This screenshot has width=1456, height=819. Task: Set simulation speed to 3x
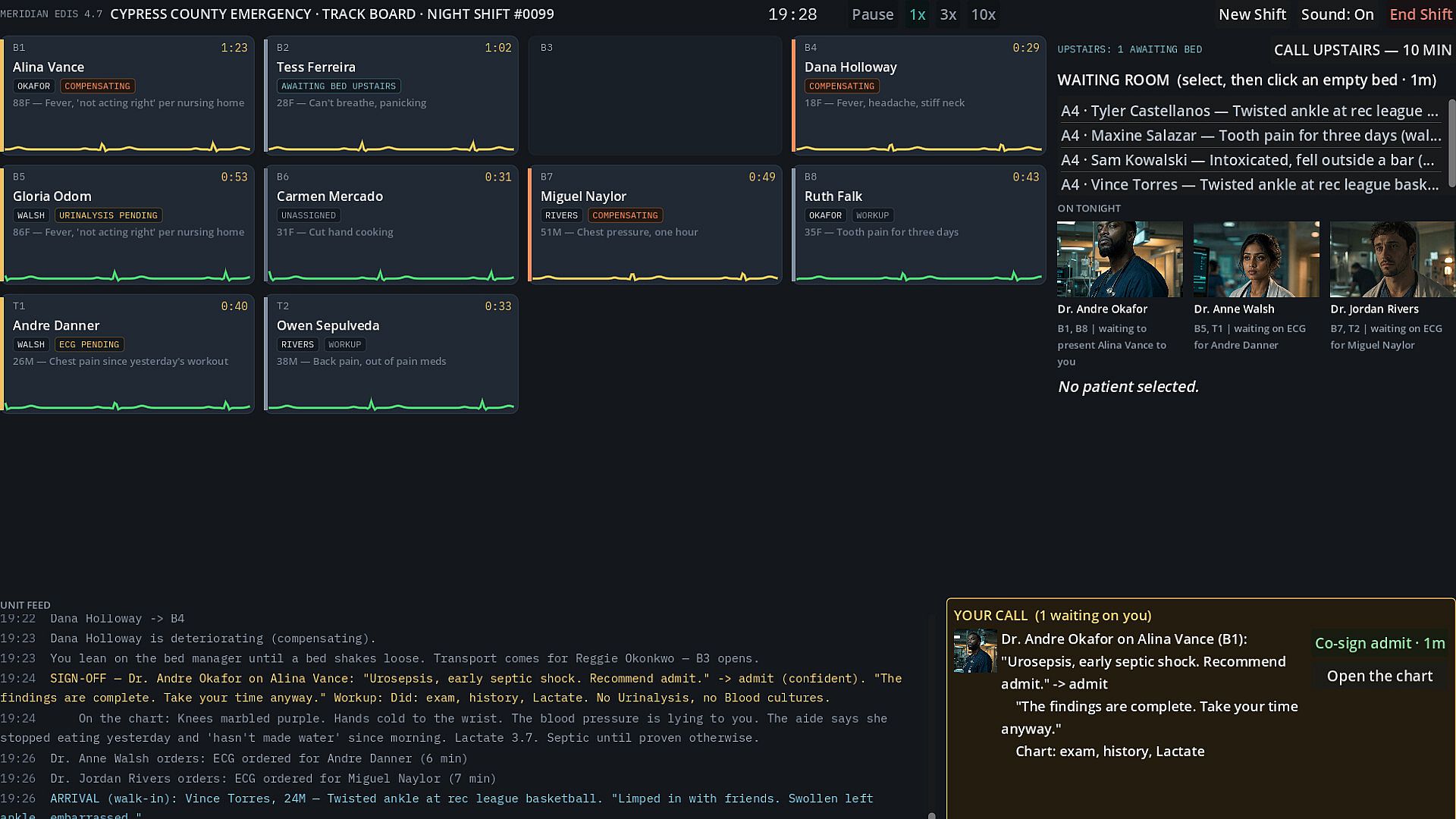coord(948,14)
